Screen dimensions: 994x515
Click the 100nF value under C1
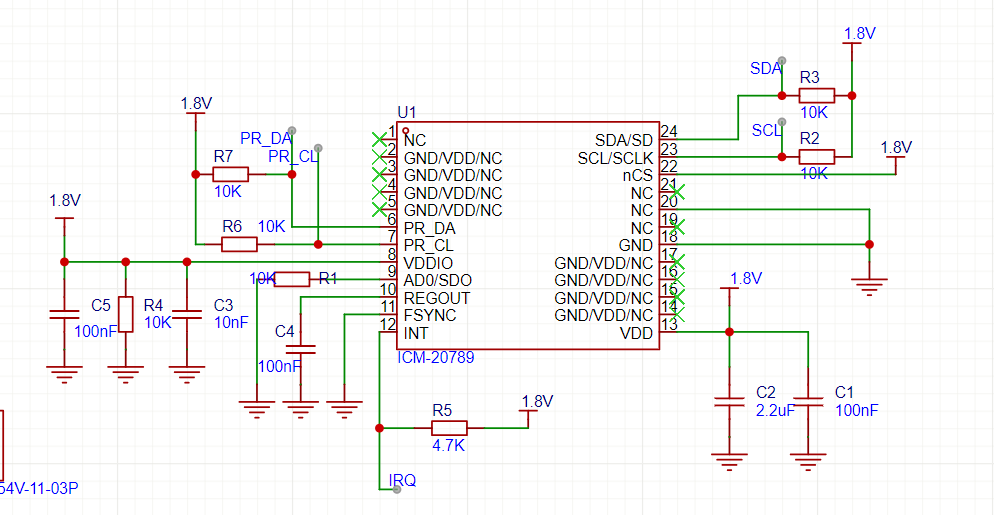(857, 410)
